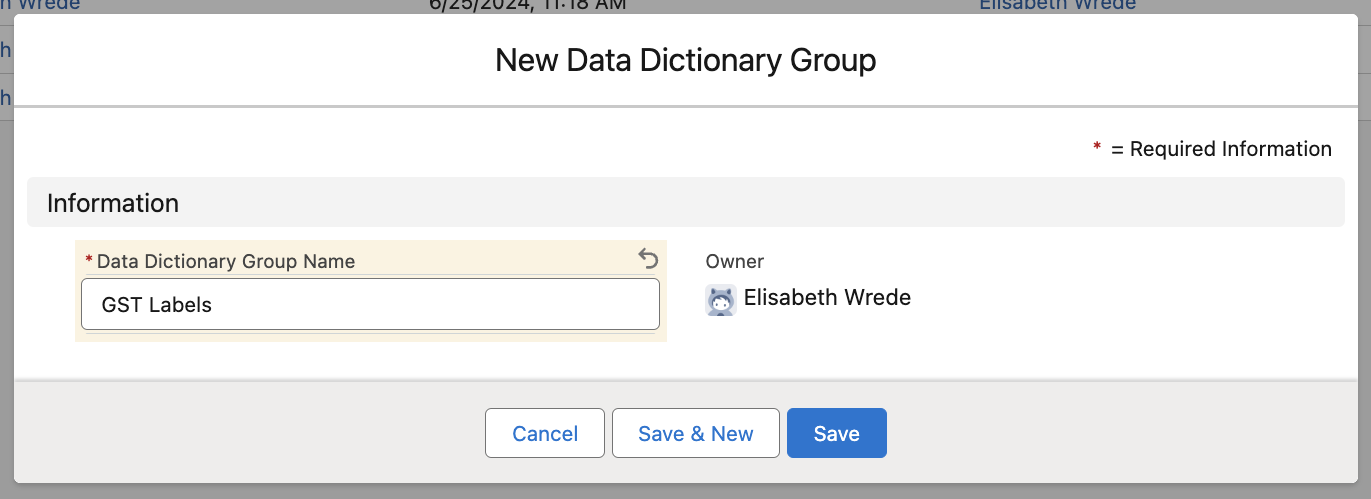Screen dimensions: 1371x499
Task: Click the Data Dictionary Group Name label
Action: 226,261
